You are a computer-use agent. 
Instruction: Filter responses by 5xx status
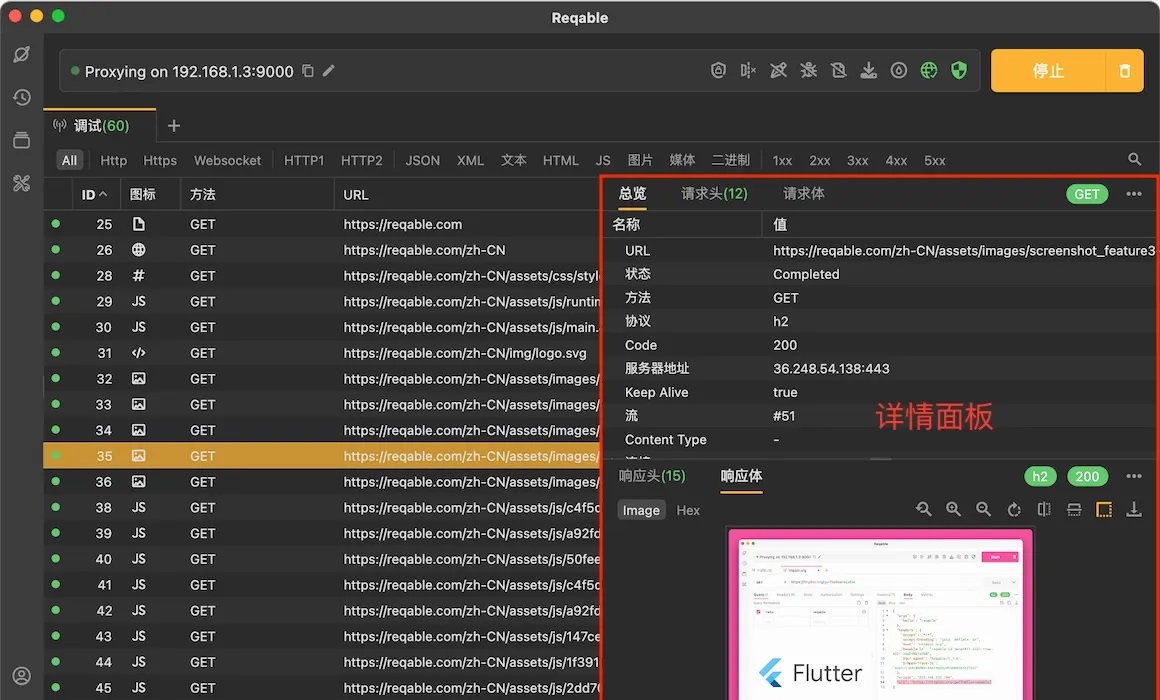point(934,161)
